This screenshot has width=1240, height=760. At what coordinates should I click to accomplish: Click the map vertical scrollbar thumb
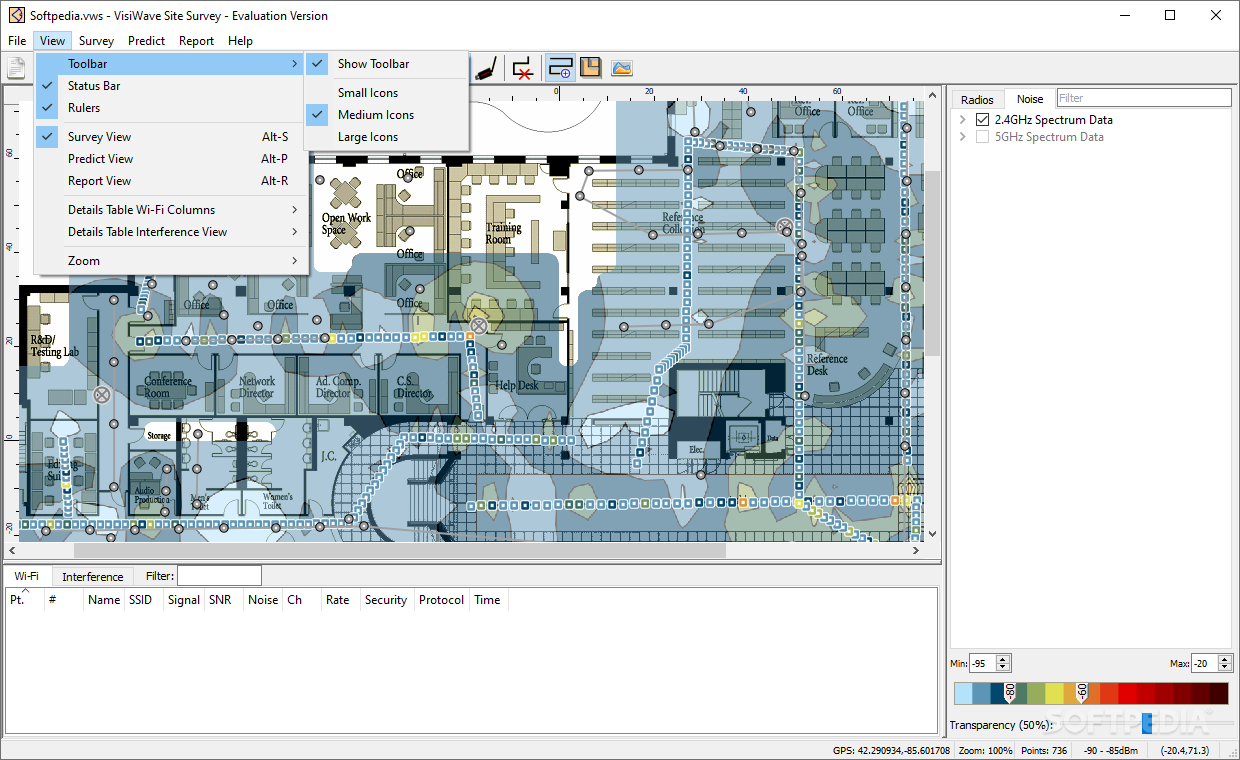tap(932, 262)
